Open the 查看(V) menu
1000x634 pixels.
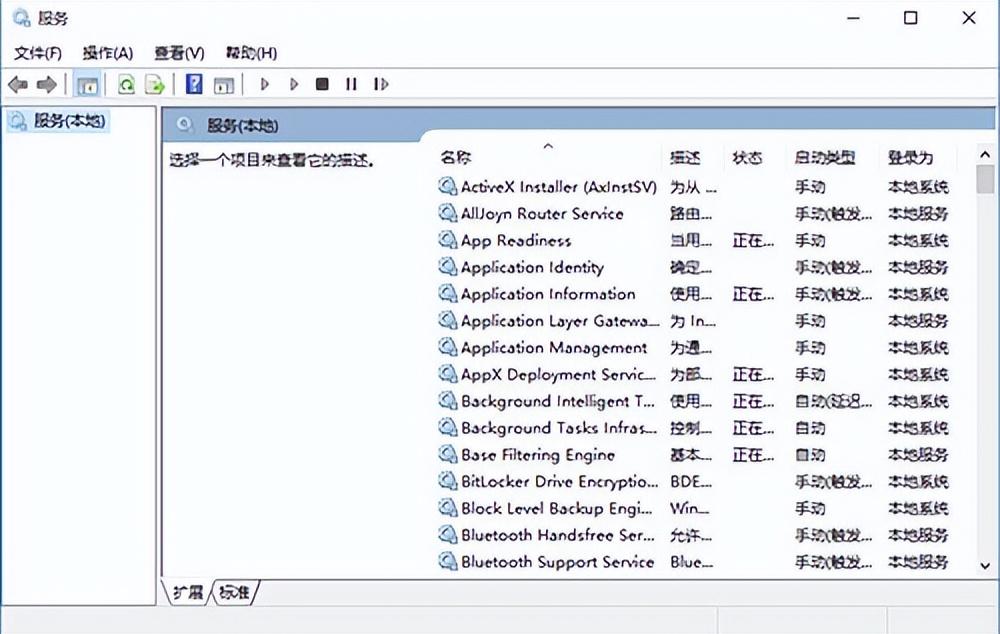pyautogui.click(x=179, y=53)
